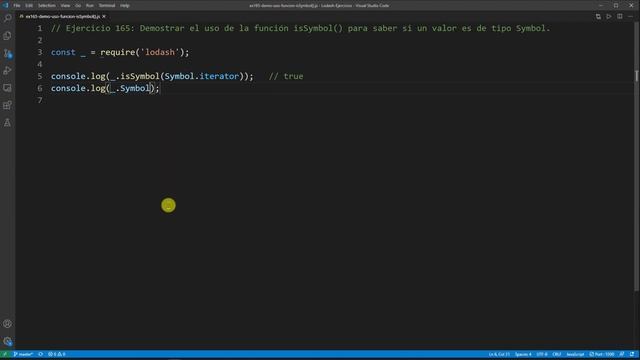Image resolution: width=640 pixels, height=360 pixels.
Task: Open notifications bell in status bar
Action: click(x=632, y=354)
